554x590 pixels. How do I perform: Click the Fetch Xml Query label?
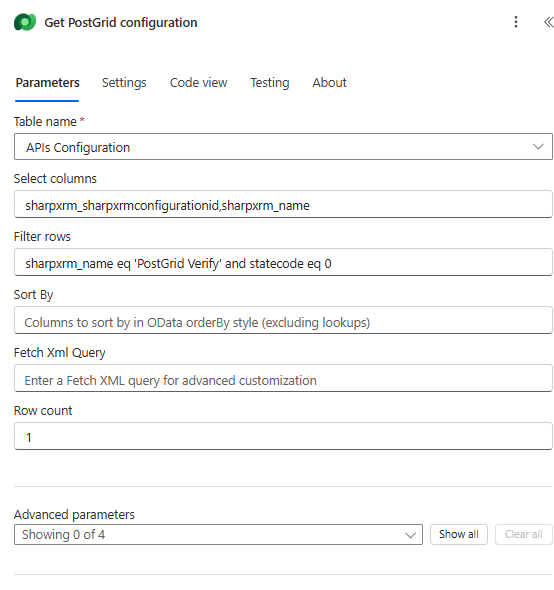click(x=59, y=353)
